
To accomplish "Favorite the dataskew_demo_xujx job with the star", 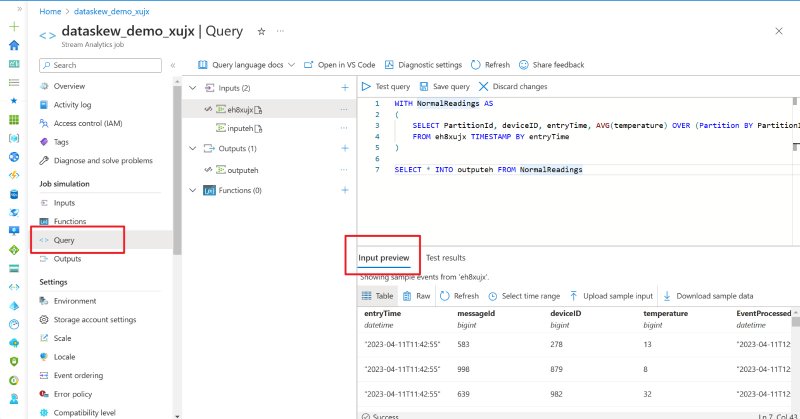I will (261, 31).
